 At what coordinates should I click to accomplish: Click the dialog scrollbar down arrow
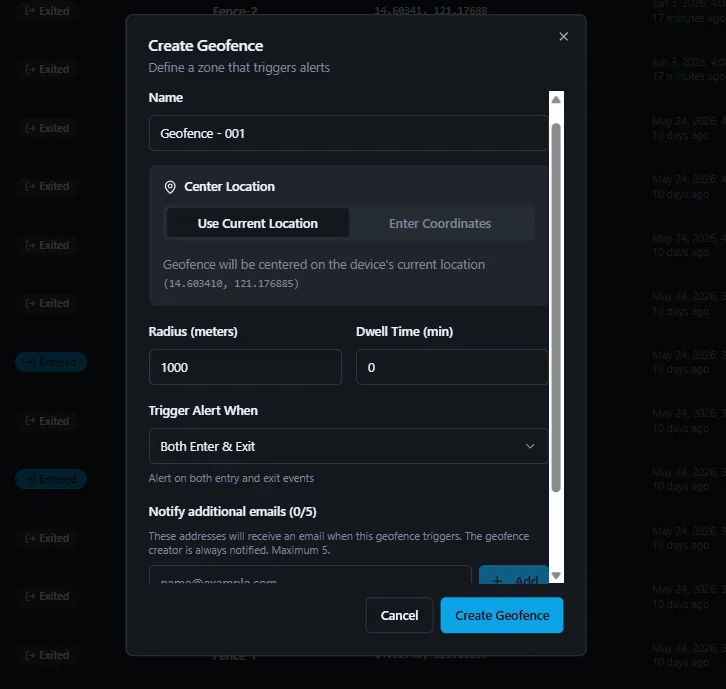pyautogui.click(x=556, y=576)
